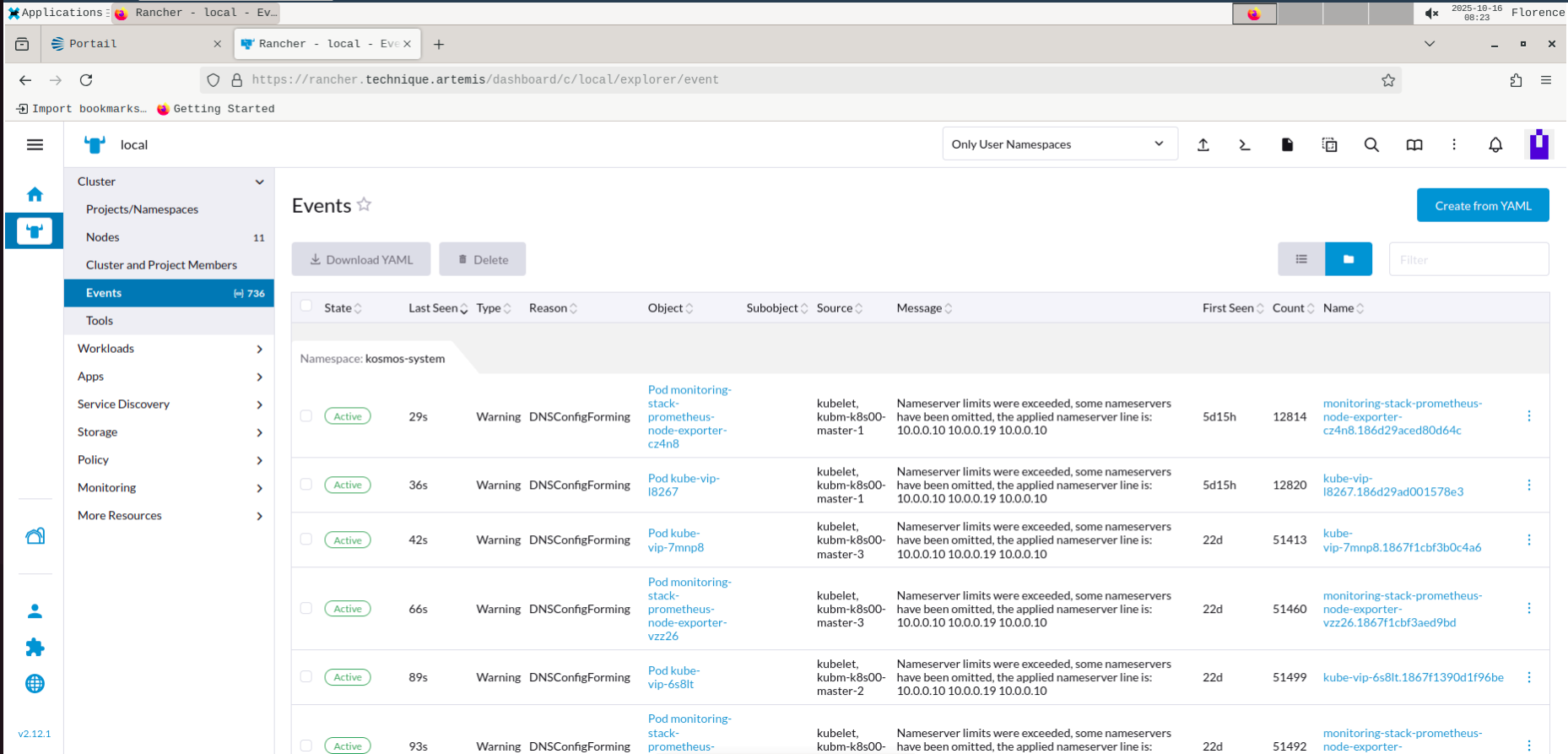
Task: Favorite Events page with star icon
Action: click(x=364, y=204)
